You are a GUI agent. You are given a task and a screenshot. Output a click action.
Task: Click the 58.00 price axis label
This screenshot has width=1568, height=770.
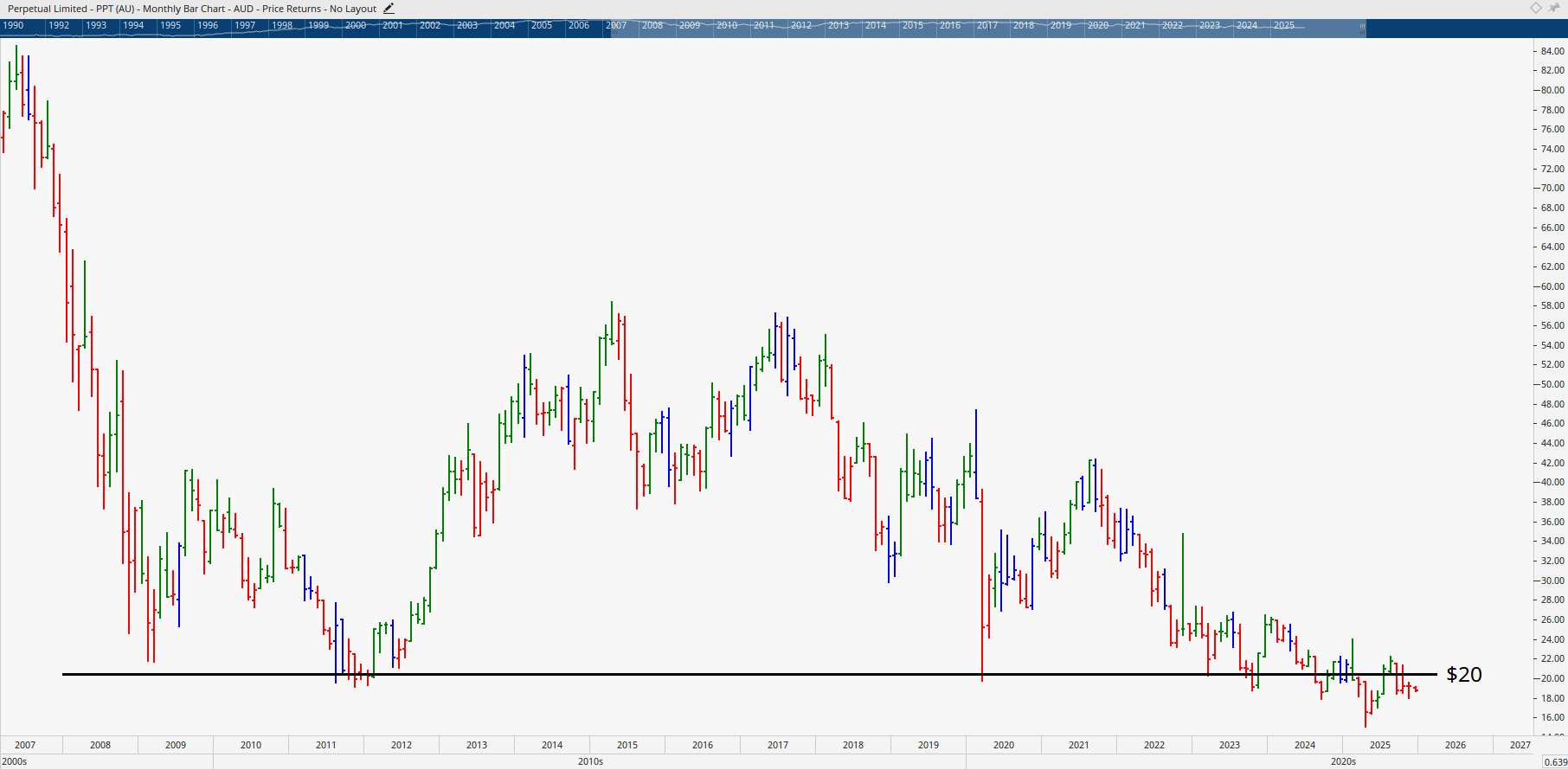(1552, 305)
